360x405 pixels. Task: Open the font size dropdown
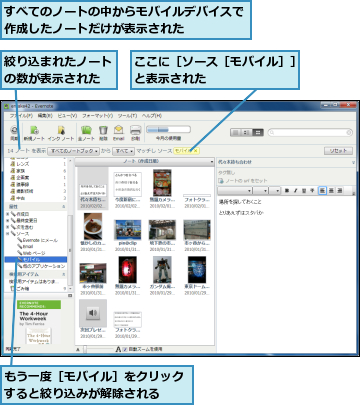(x=261, y=191)
